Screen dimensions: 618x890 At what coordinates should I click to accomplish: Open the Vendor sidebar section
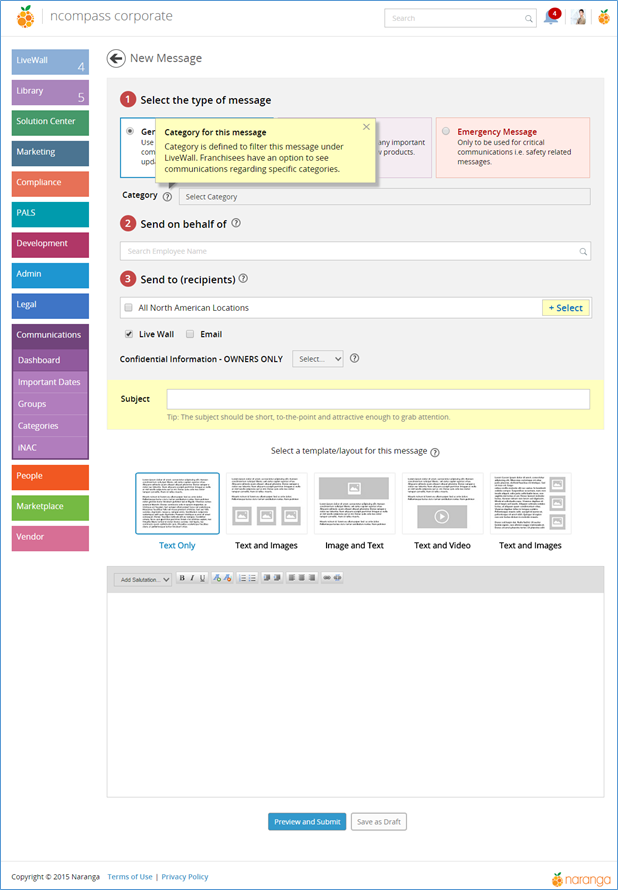[50, 538]
